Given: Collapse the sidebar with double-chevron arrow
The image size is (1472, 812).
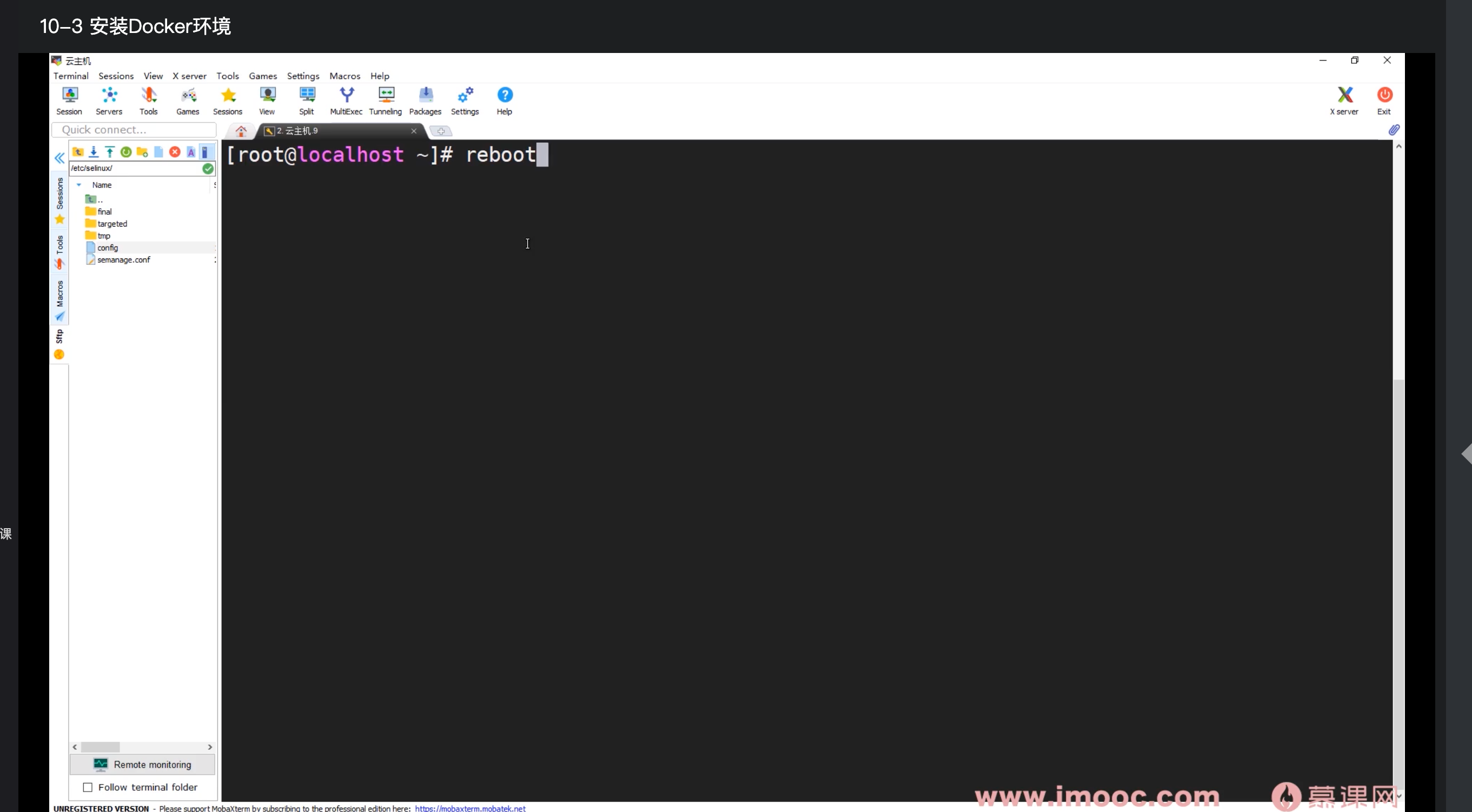Looking at the screenshot, I should pos(59,158).
